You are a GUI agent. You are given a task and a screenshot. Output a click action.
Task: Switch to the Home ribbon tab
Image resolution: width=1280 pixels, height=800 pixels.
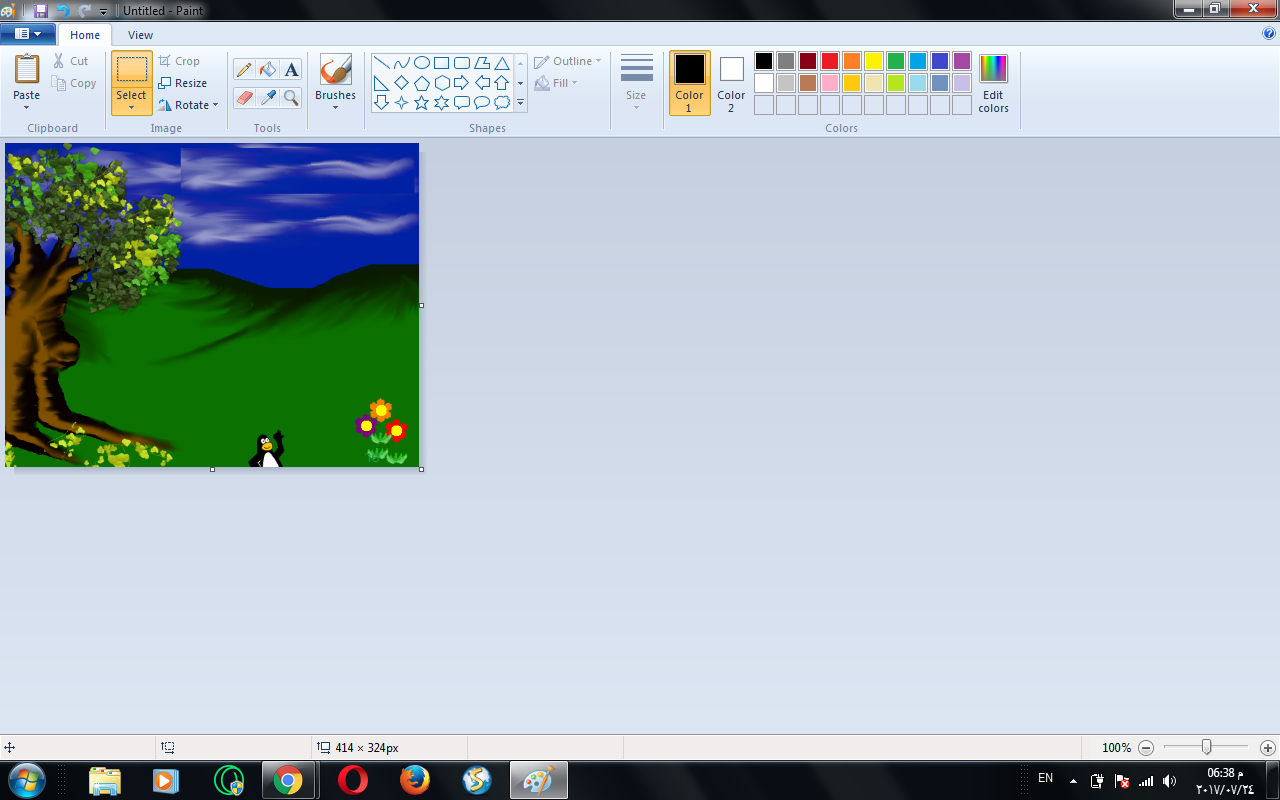(85, 35)
